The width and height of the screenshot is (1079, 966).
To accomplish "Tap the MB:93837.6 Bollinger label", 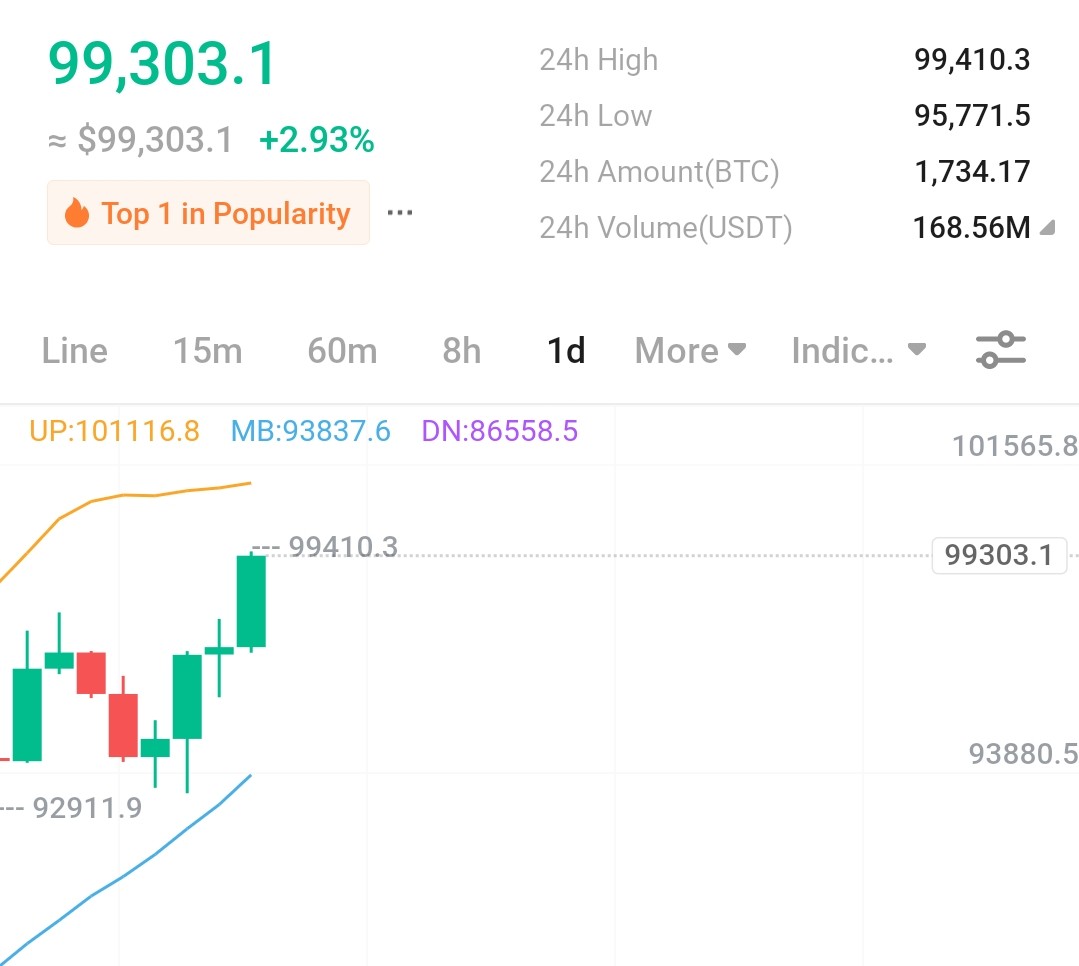I will click(x=310, y=431).
